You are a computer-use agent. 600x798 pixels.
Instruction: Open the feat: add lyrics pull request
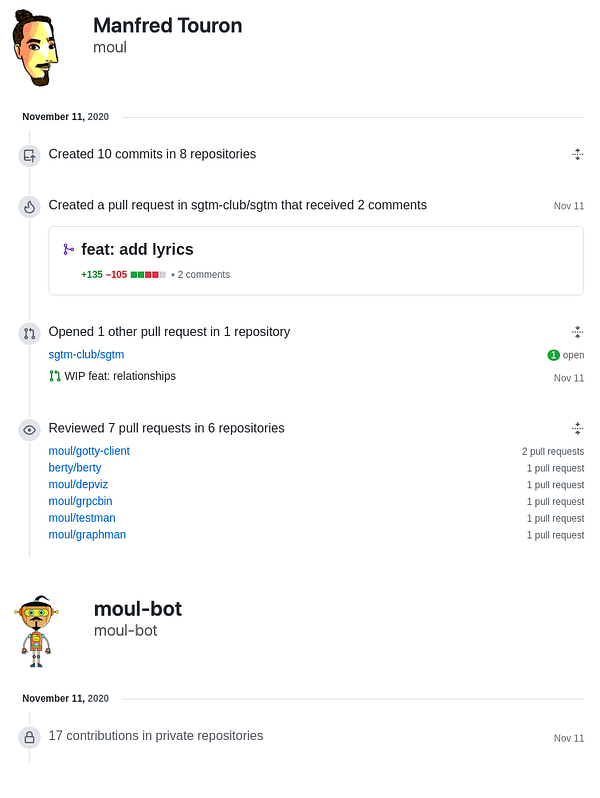tap(137, 250)
